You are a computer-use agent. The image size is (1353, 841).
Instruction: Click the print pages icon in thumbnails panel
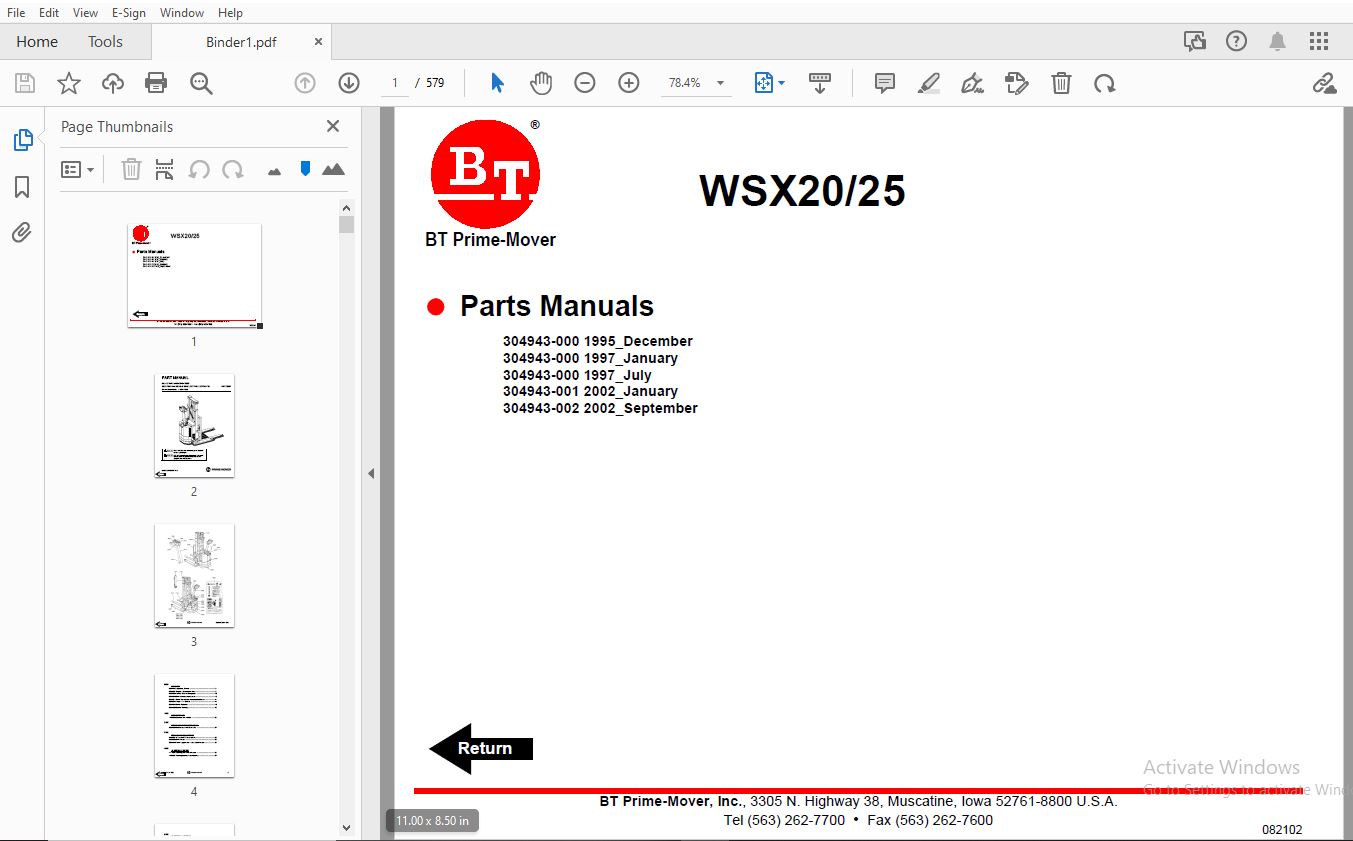(x=165, y=169)
